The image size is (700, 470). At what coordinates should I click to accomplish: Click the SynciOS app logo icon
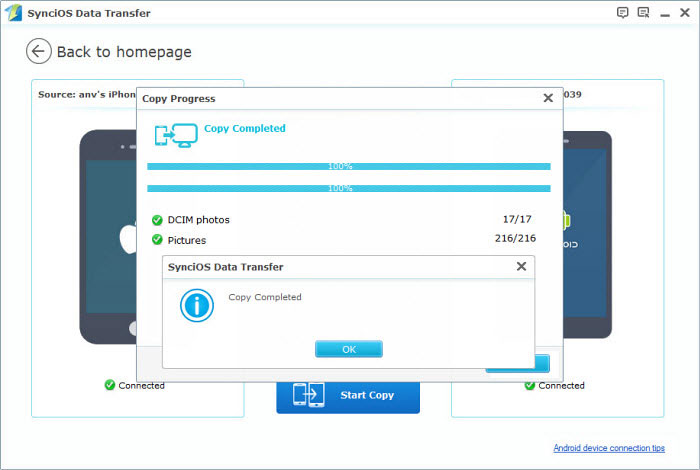[13, 12]
